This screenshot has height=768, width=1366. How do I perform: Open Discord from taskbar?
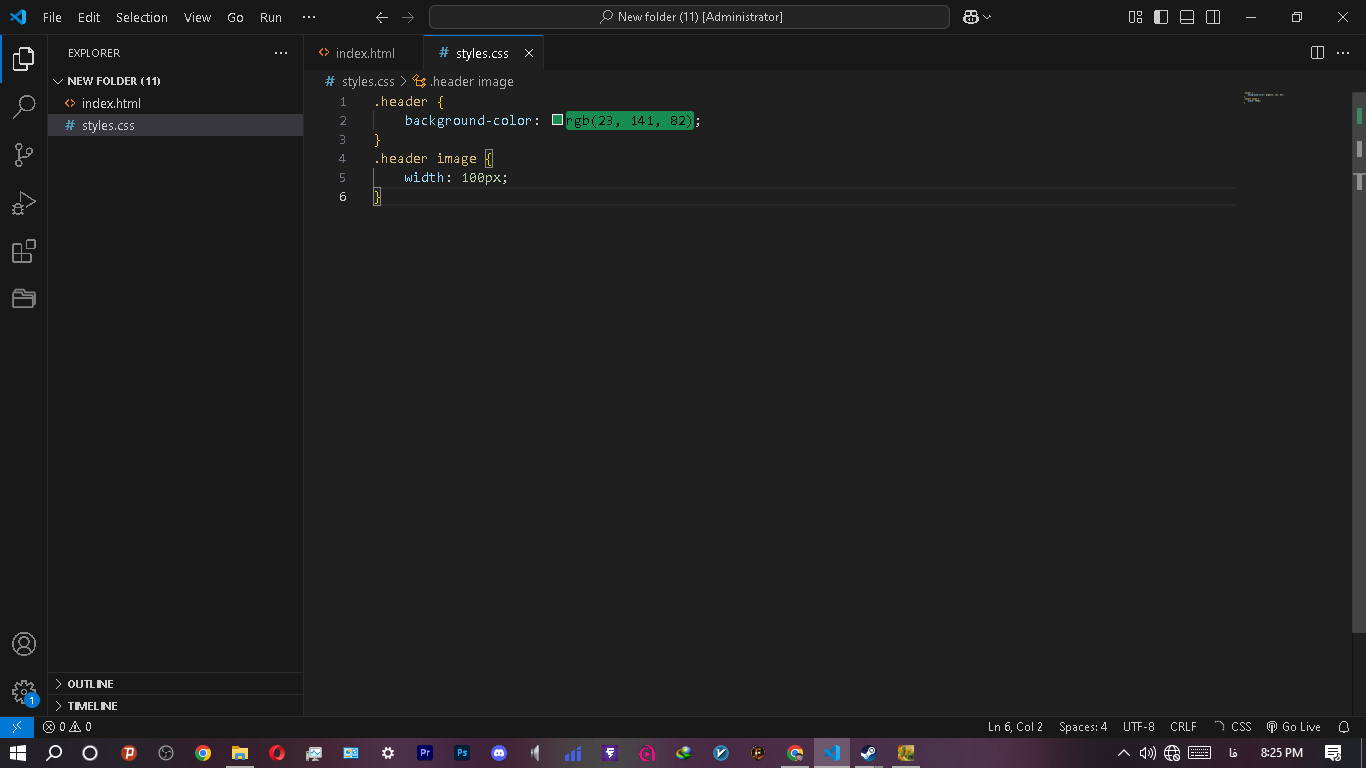tap(499, 753)
